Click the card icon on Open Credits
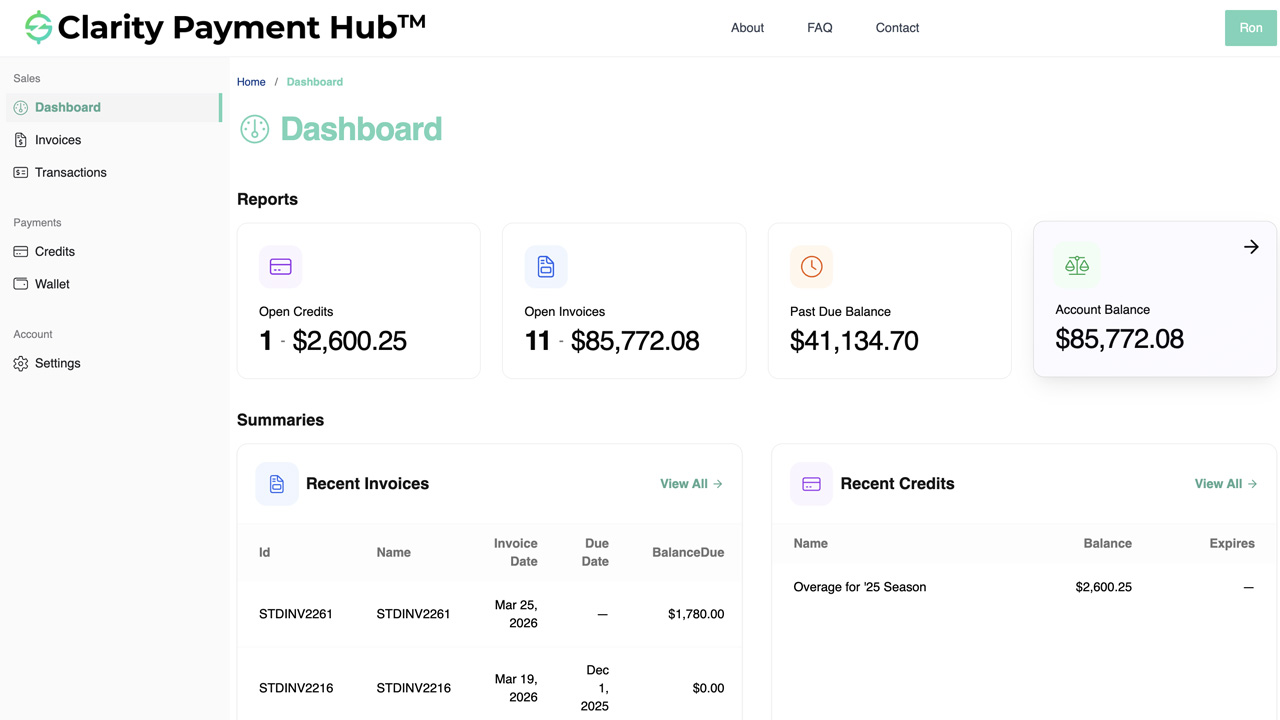 (x=280, y=266)
